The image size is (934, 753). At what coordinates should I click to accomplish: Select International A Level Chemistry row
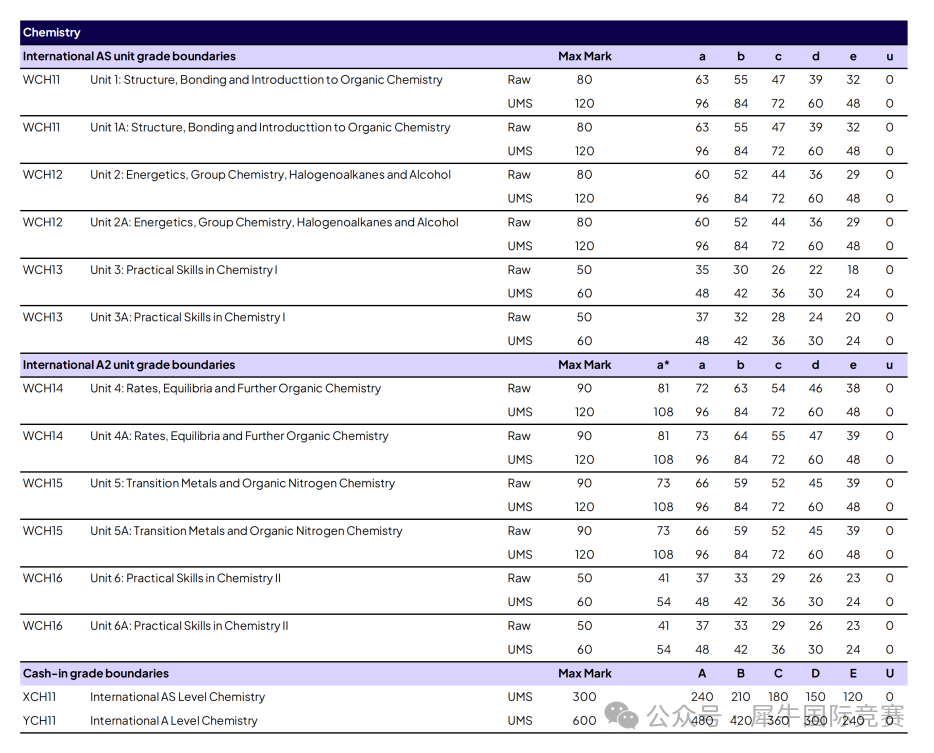[173, 721]
